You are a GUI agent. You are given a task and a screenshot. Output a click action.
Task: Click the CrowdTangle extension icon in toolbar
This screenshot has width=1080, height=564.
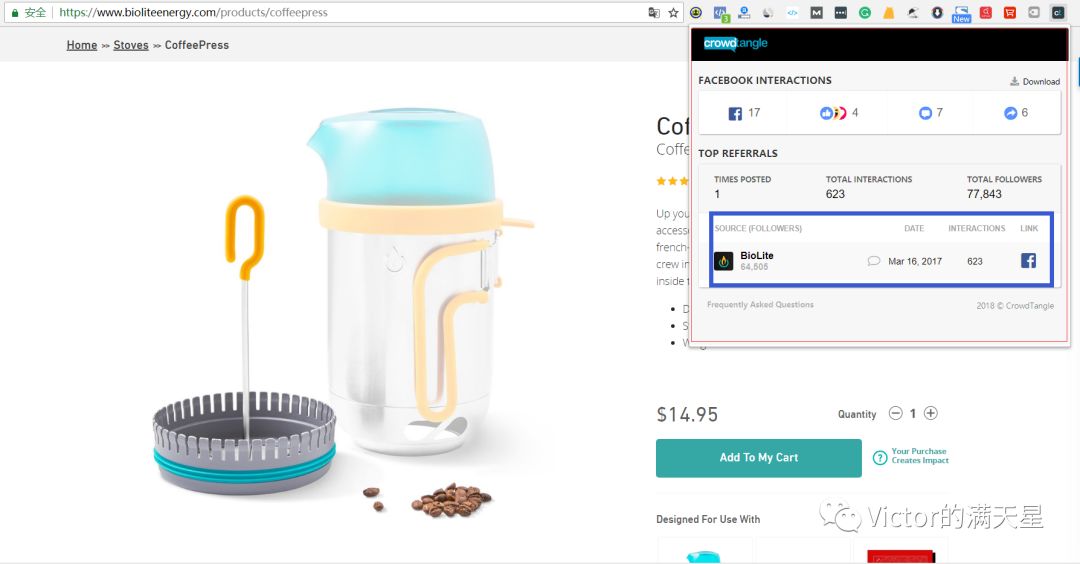(1057, 12)
